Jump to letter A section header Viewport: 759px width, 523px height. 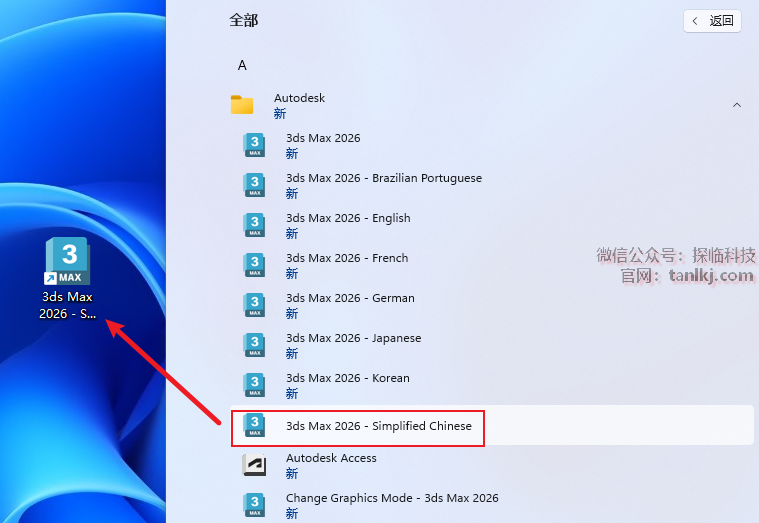click(x=242, y=65)
